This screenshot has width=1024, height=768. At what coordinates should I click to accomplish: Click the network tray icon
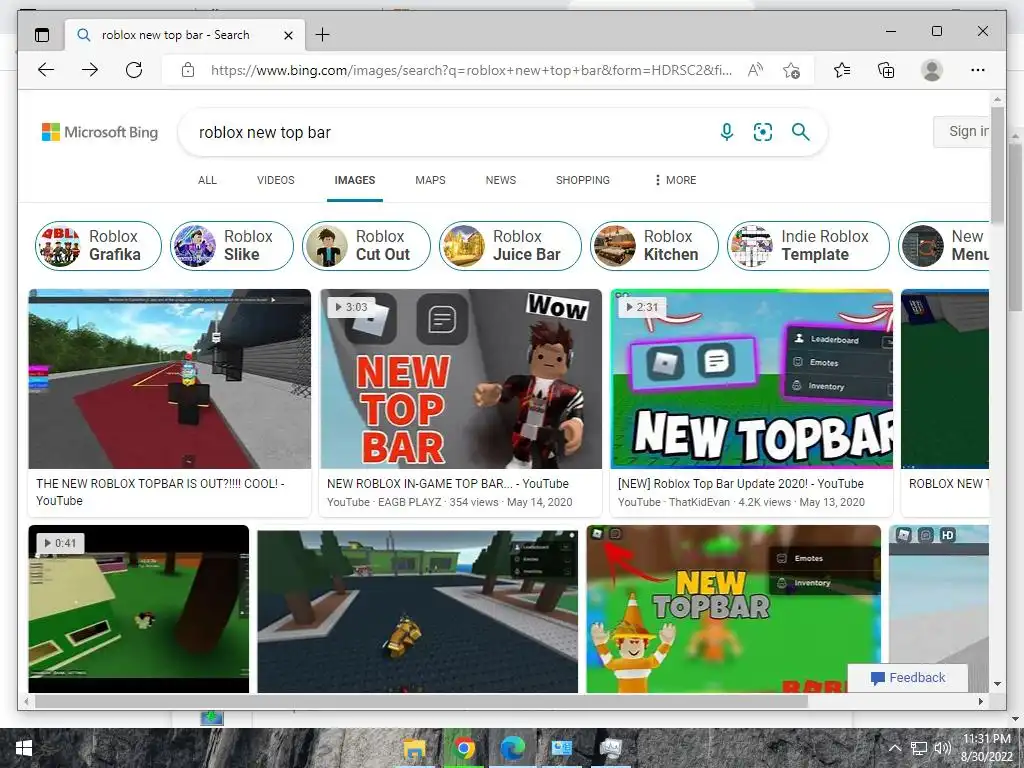[919, 748]
